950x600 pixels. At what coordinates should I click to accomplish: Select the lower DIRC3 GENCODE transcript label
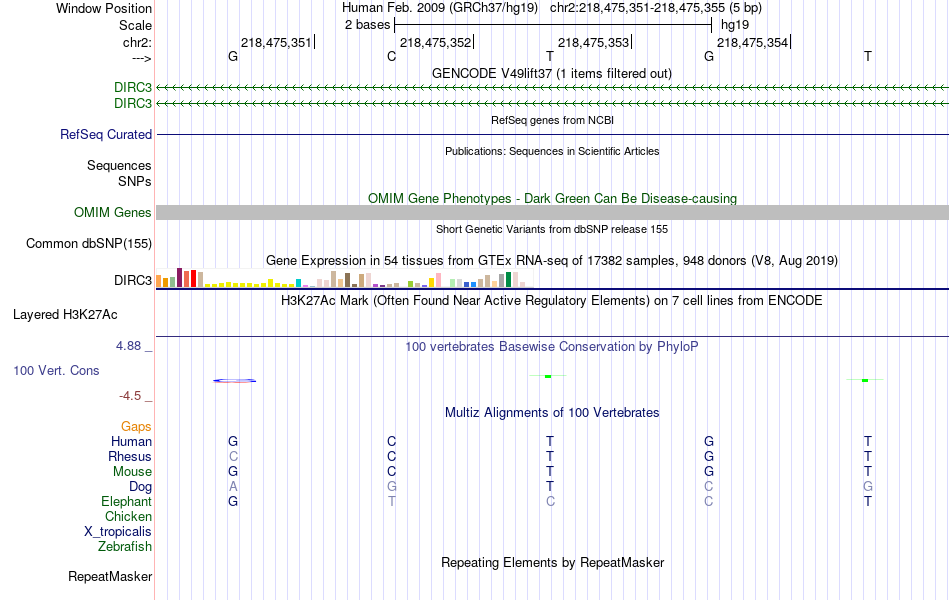(133, 104)
